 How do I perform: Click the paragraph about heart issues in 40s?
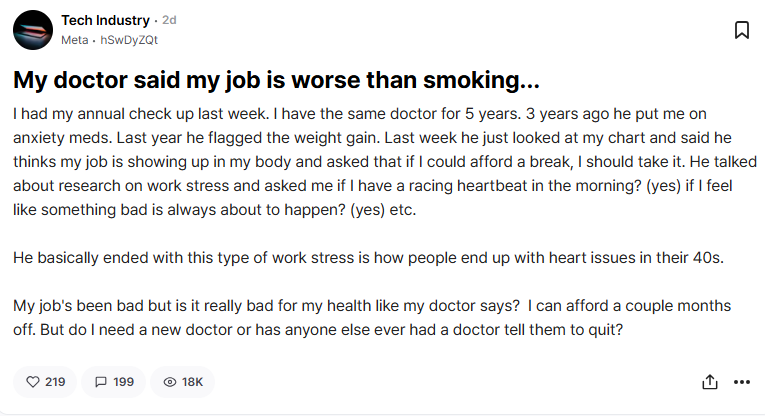(367, 258)
